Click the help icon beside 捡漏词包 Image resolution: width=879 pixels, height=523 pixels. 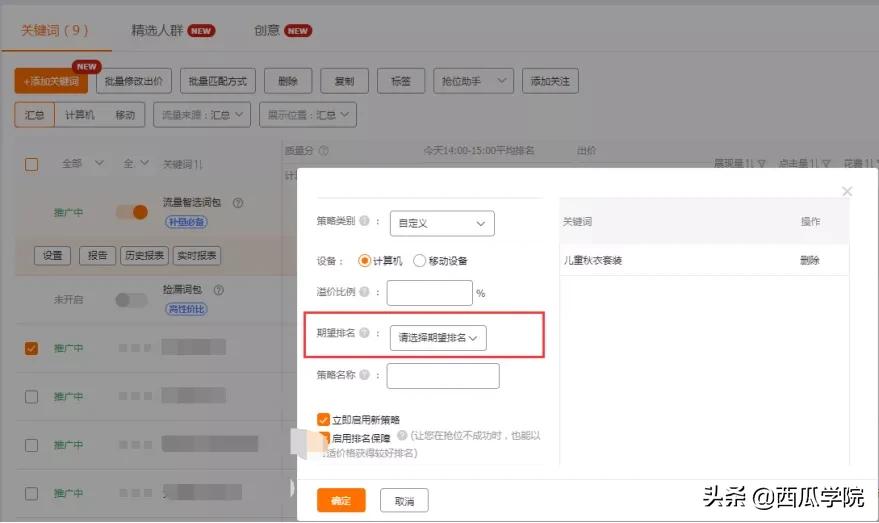coord(219,290)
